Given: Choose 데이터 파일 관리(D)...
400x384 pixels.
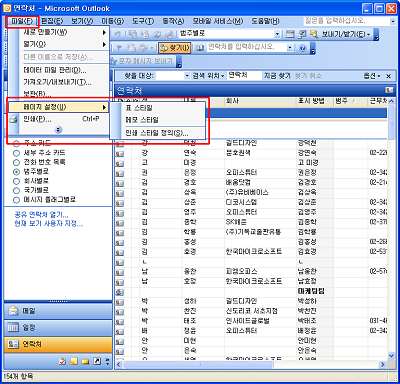Looking at the screenshot, I should 55,70.
